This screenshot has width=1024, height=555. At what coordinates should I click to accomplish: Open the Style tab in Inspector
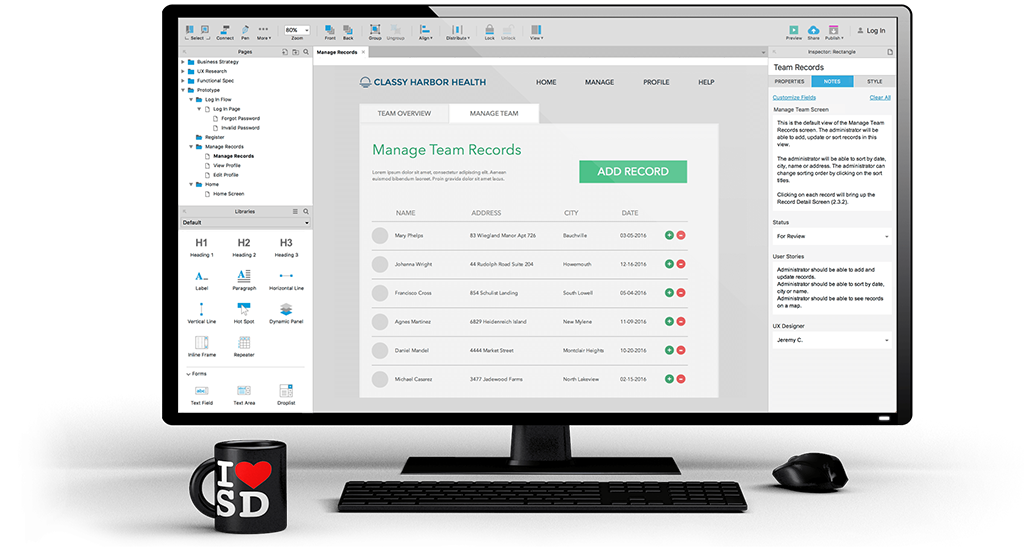[874, 82]
